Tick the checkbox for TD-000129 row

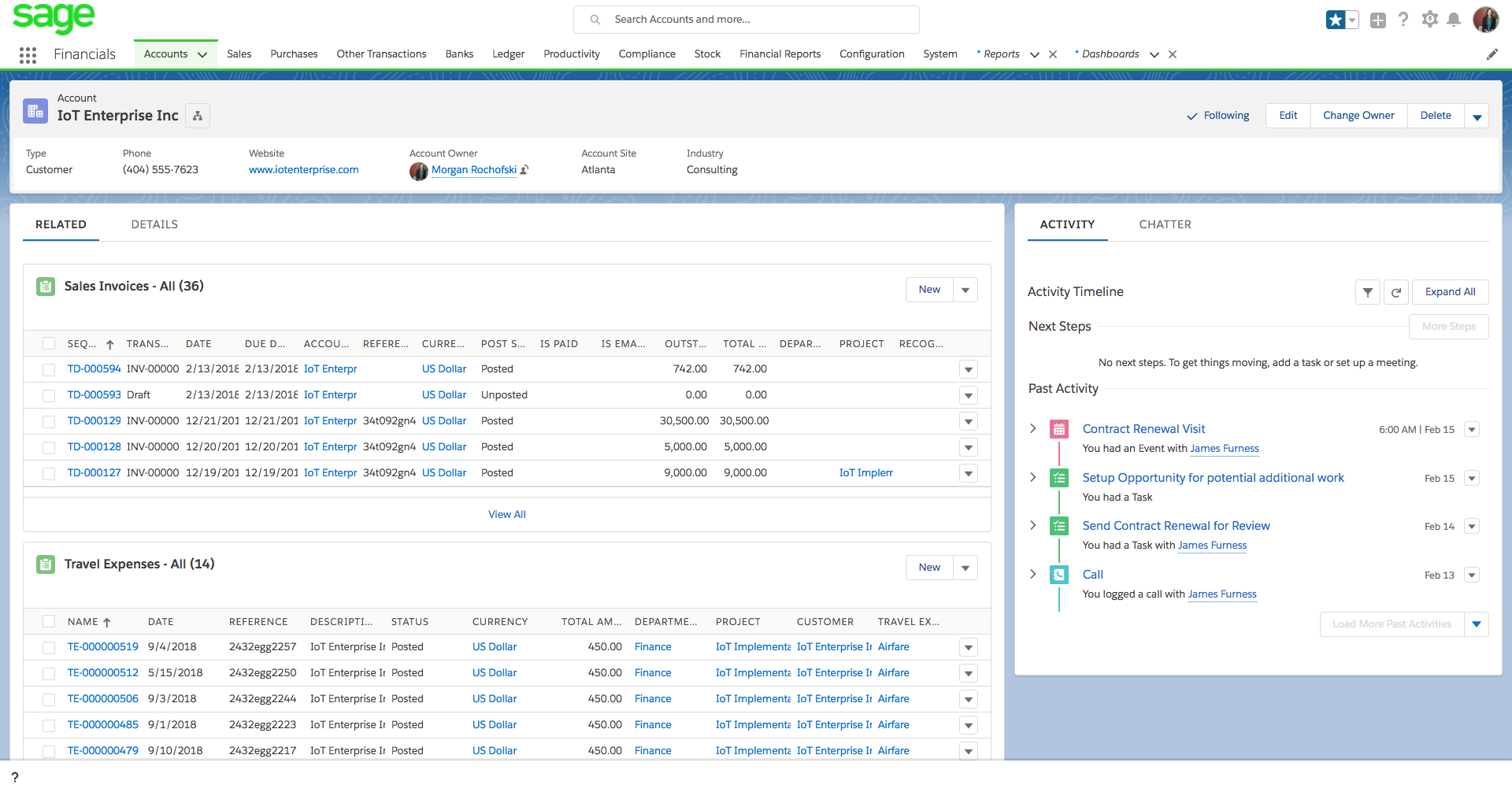tap(49, 421)
